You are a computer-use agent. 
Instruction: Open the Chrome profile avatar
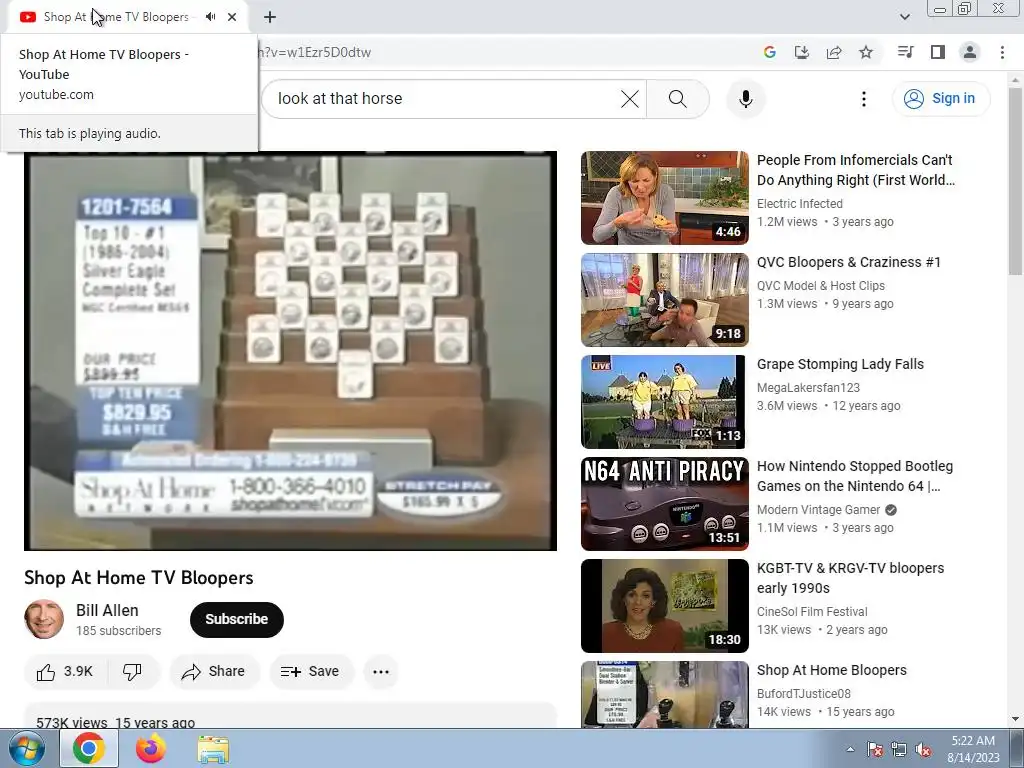pos(970,52)
